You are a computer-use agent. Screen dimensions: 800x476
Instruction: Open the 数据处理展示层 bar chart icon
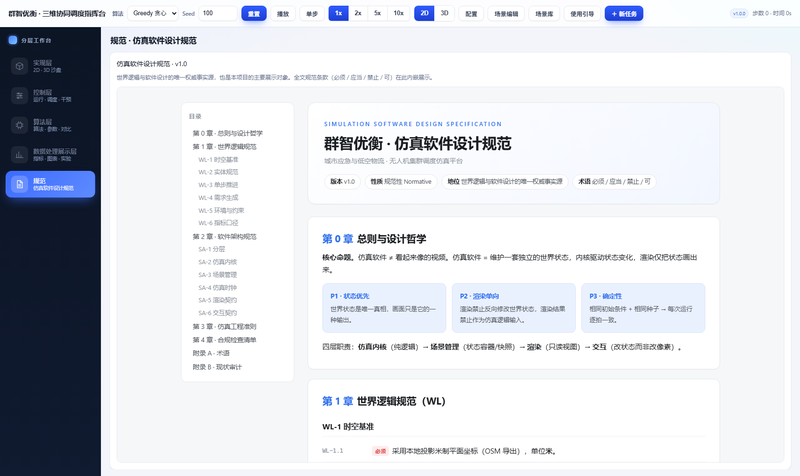[x=19, y=155]
